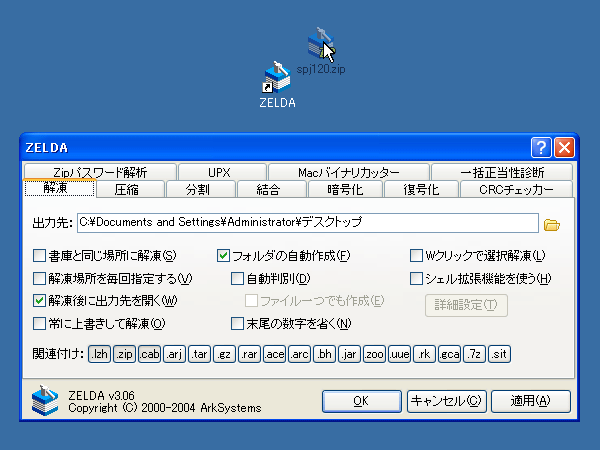The image size is (600, 450).
Task: Open the 分割 tab
Action: click(x=201, y=189)
